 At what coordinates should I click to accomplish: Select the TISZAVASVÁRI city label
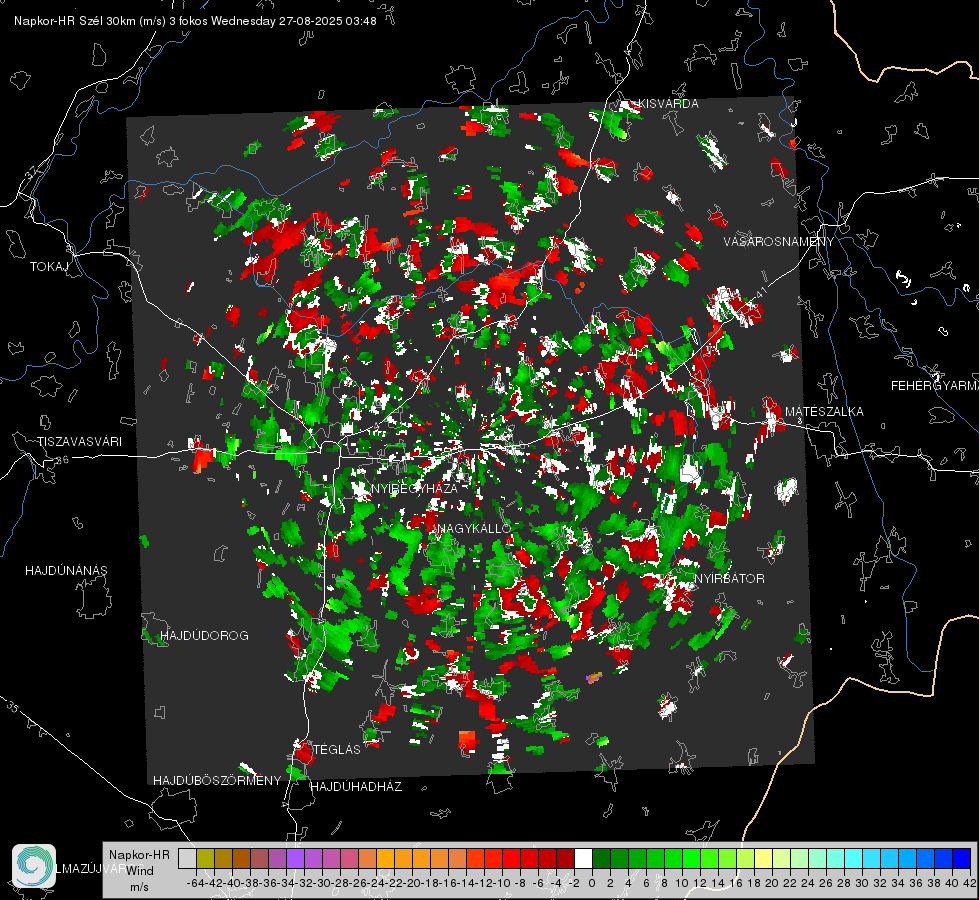pos(79,442)
